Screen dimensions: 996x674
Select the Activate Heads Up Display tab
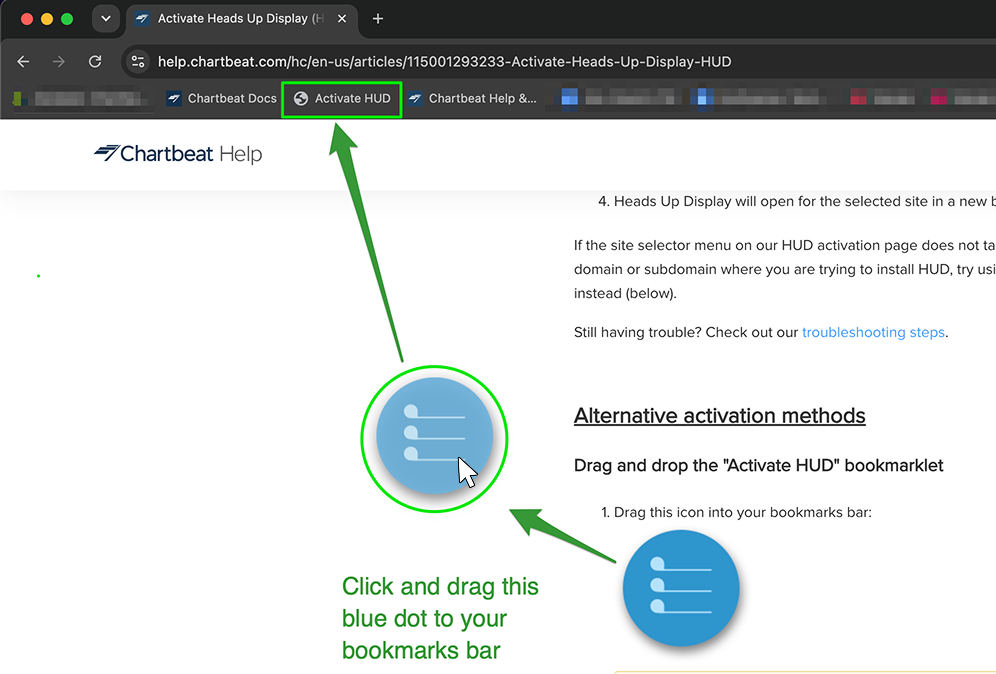pos(241,18)
